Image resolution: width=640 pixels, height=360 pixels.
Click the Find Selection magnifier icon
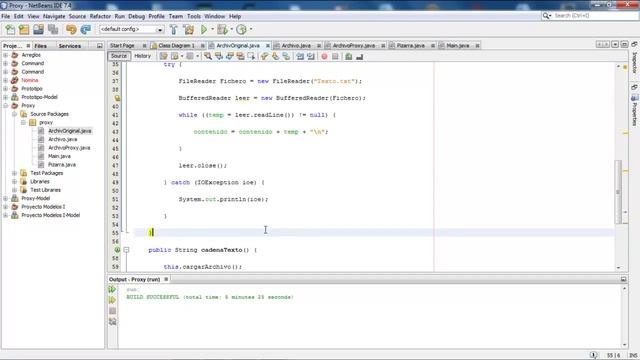tap(208, 56)
